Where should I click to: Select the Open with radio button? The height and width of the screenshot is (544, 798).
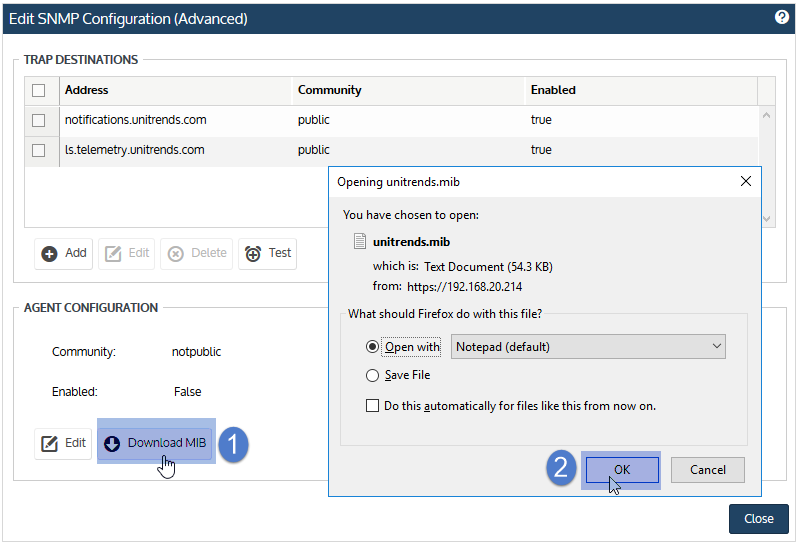(373, 347)
